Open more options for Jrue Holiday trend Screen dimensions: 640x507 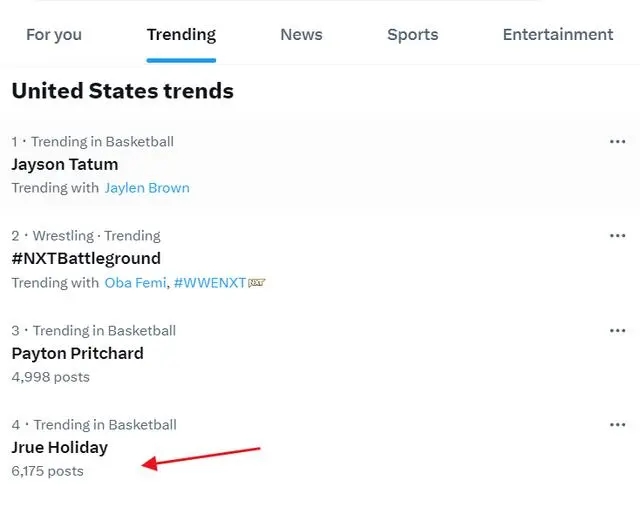point(617,425)
